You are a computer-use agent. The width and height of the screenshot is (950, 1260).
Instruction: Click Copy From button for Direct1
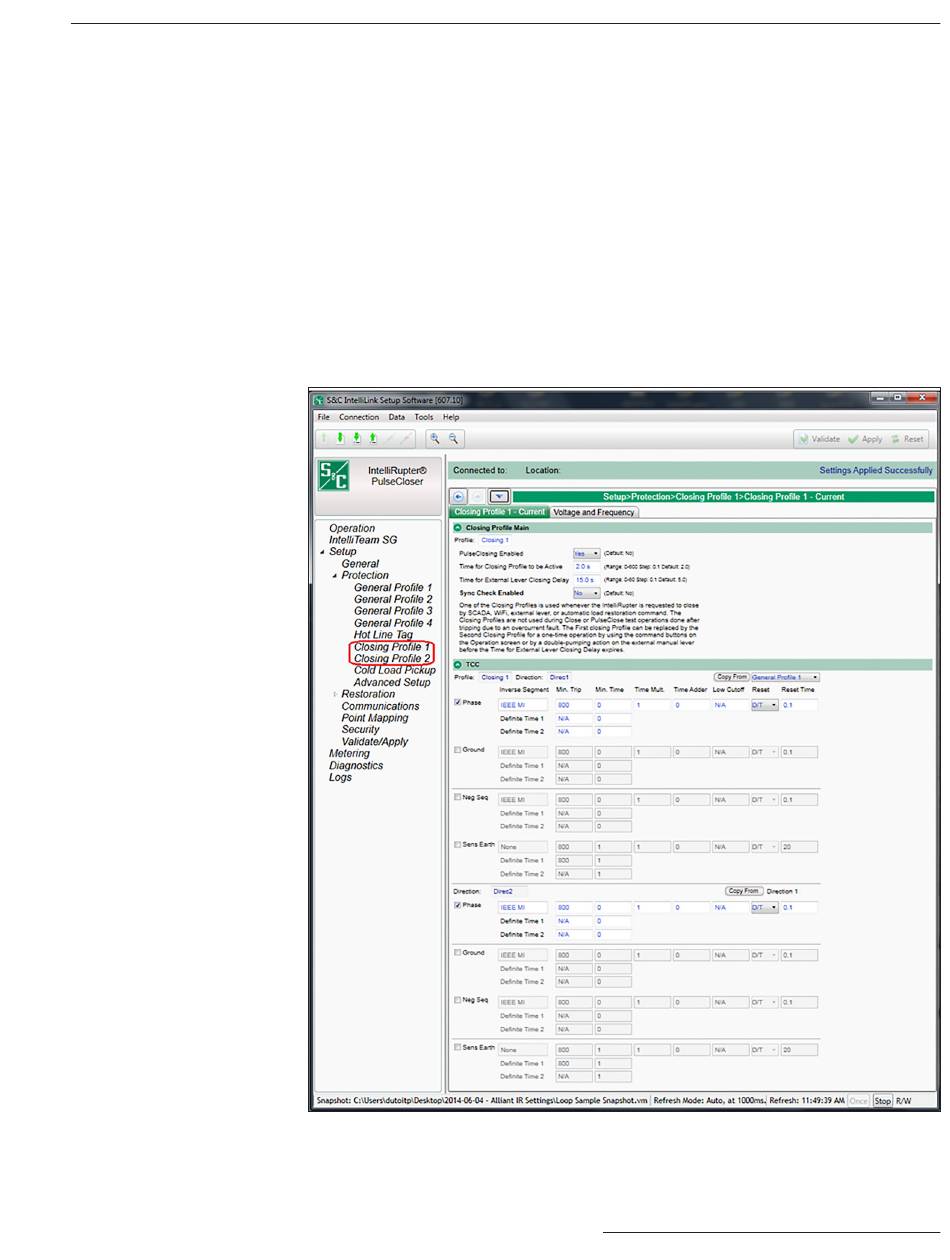[731, 677]
